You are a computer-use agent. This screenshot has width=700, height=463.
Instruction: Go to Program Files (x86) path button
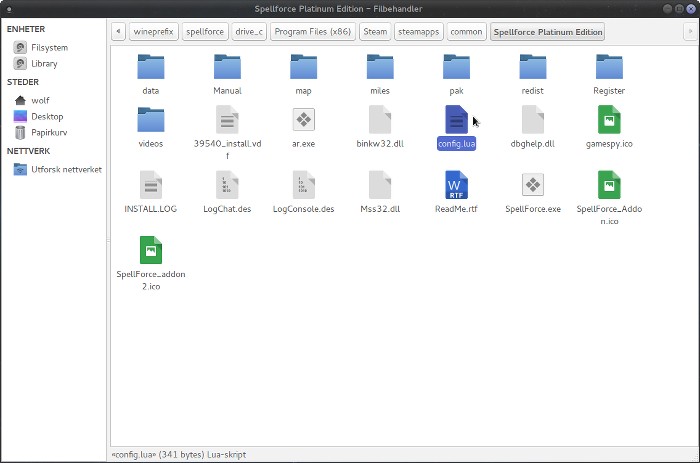click(312, 32)
